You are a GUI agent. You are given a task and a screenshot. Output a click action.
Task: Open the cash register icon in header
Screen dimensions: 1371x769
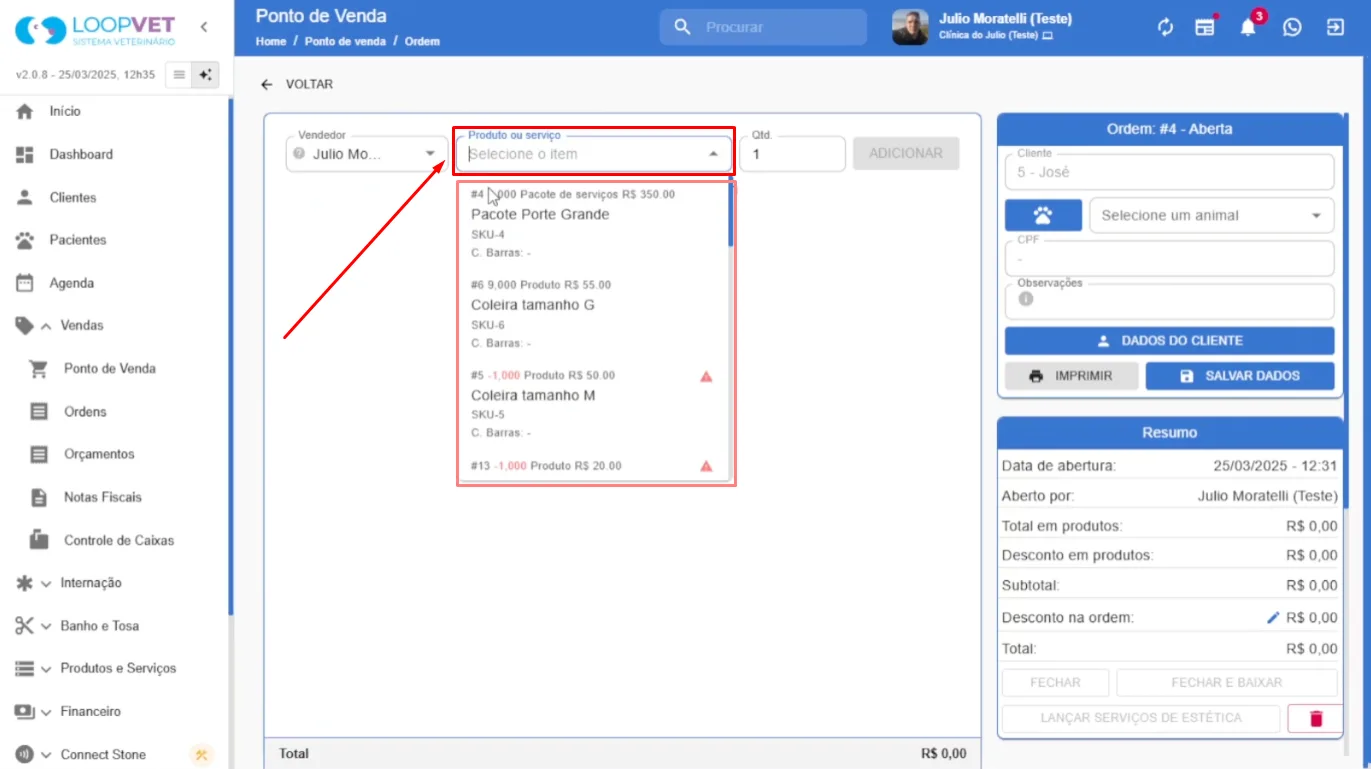(x=1205, y=27)
